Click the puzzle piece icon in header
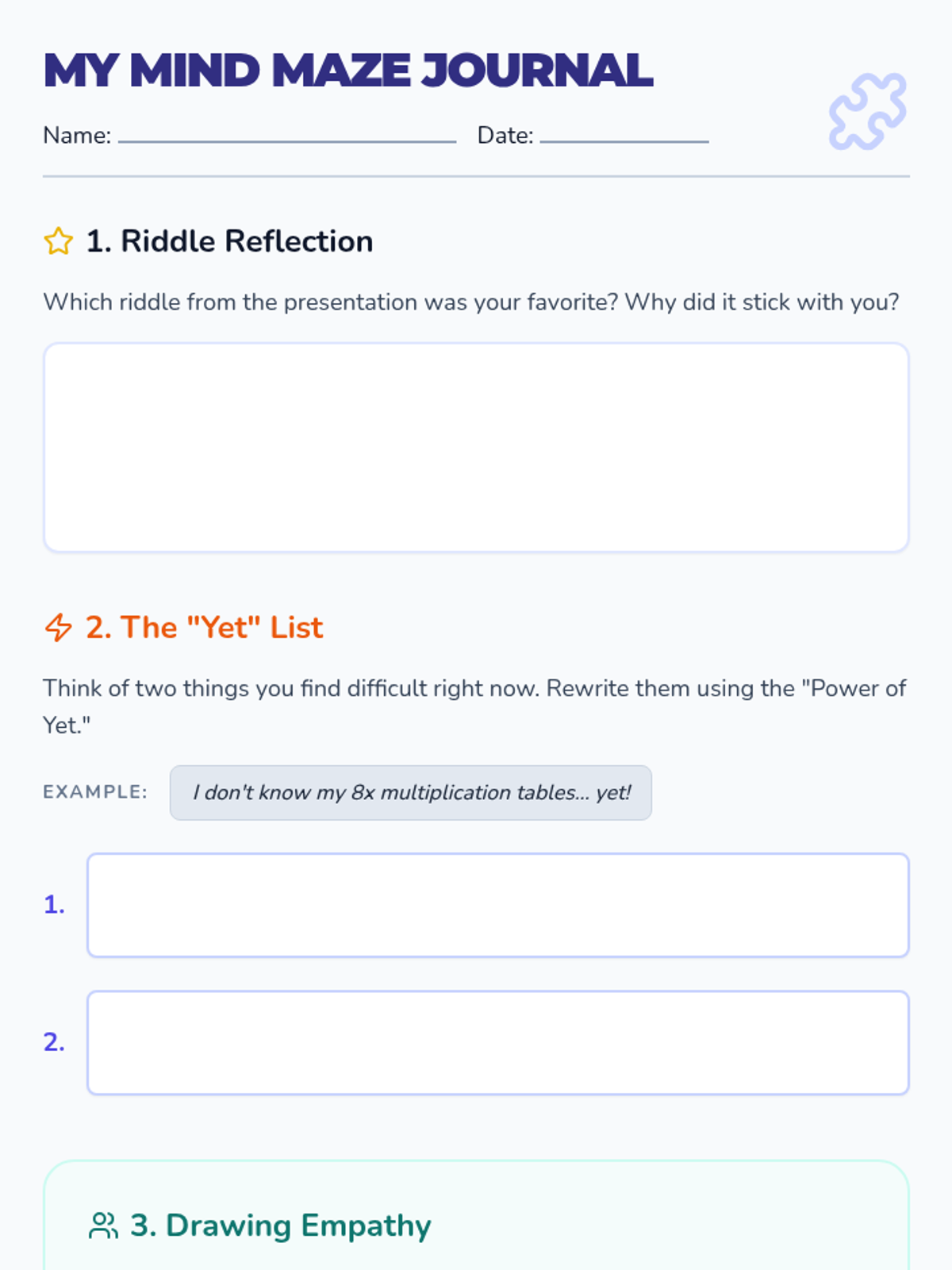The height and width of the screenshot is (1270, 952). click(867, 112)
